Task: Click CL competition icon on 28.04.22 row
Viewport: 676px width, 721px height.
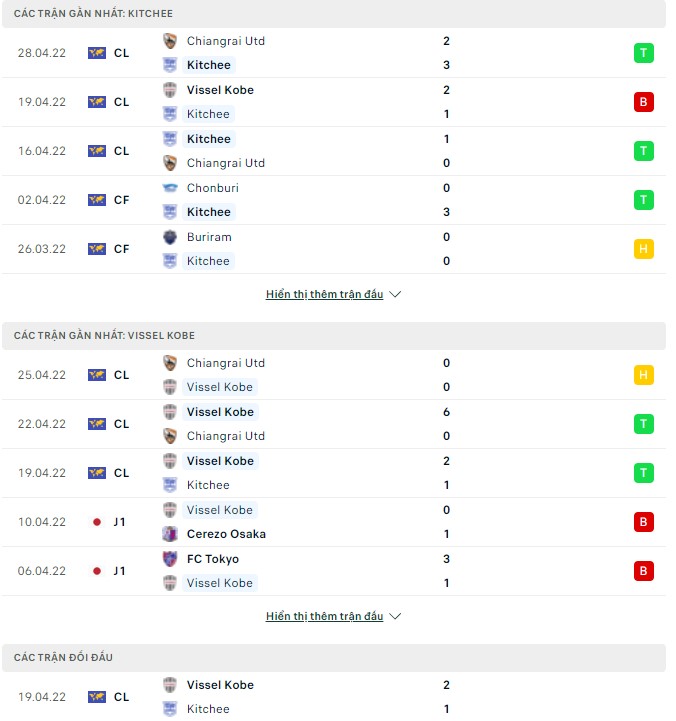Action: pos(97,53)
